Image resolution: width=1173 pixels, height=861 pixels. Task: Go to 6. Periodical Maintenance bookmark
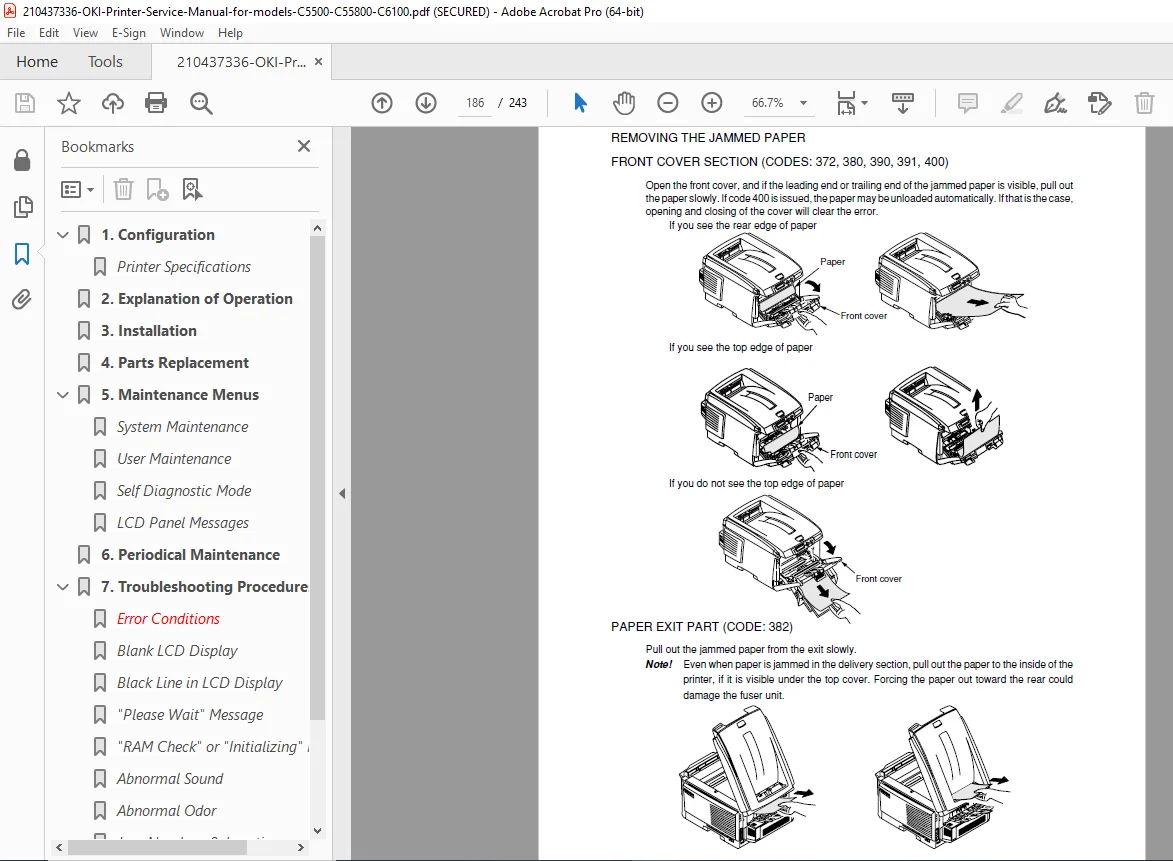[x=190, y=555]
